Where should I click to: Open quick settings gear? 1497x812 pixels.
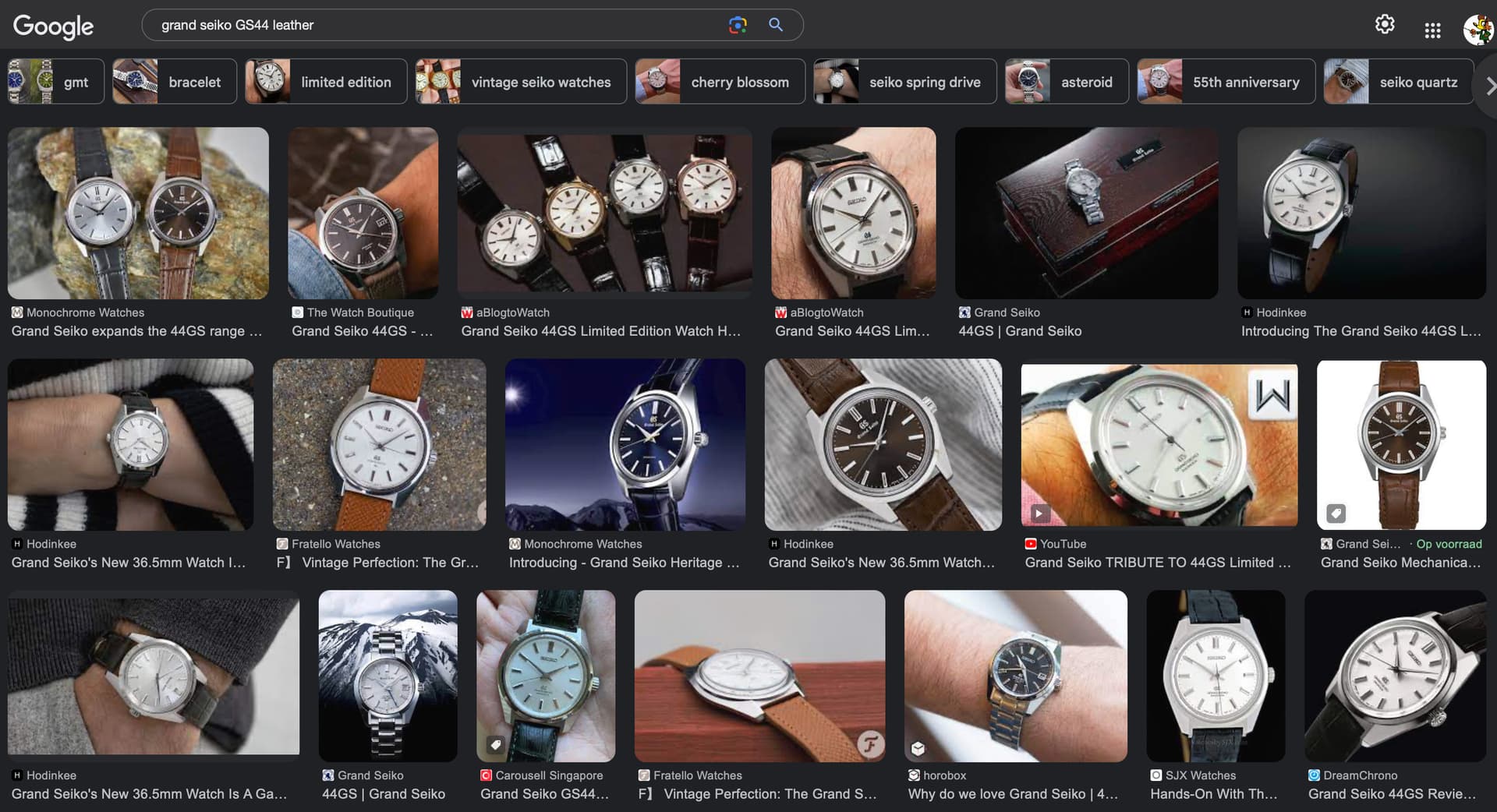pyautogui.click(x=1385, y=24)
